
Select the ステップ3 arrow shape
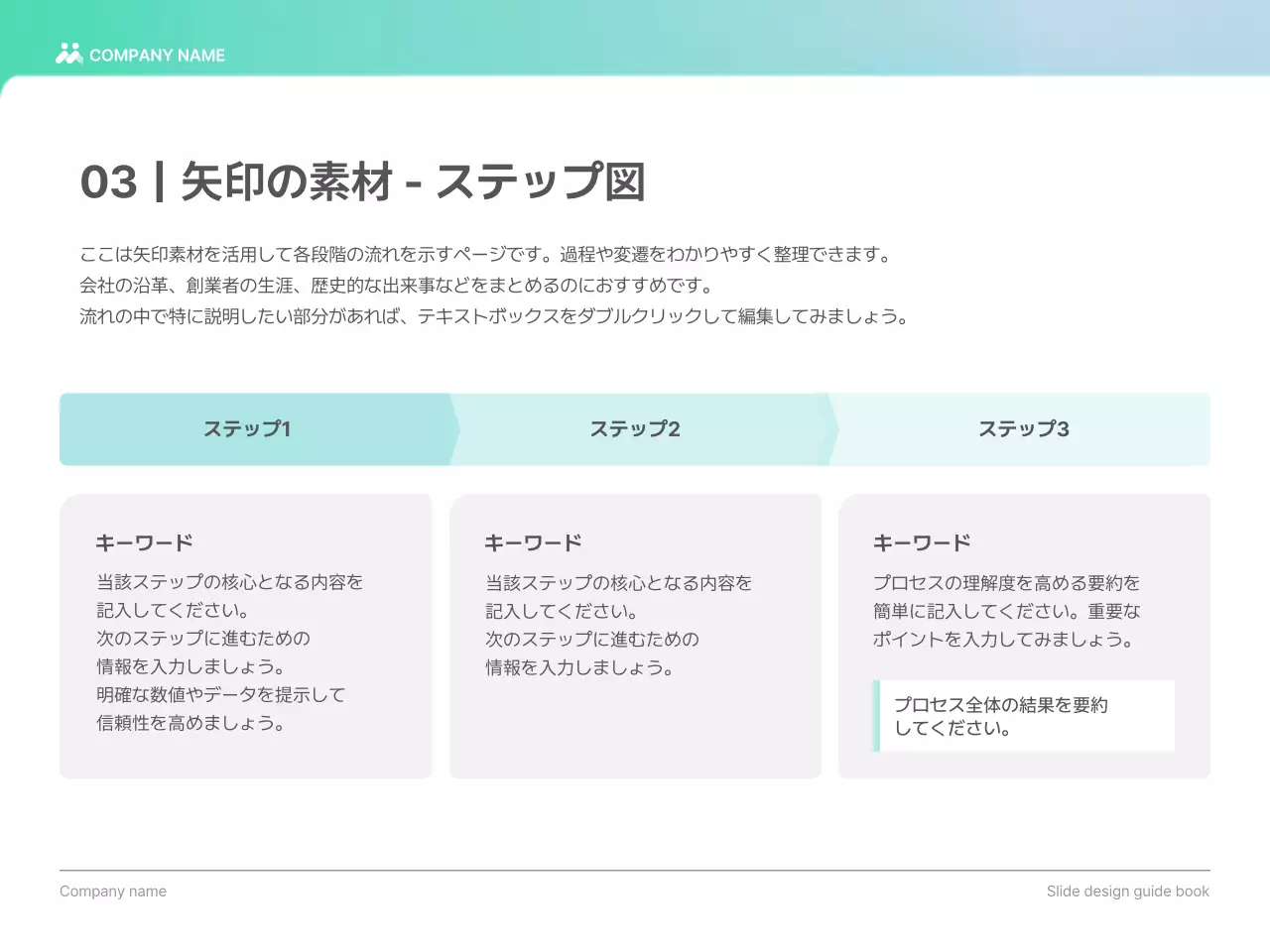pos(1023,429)
